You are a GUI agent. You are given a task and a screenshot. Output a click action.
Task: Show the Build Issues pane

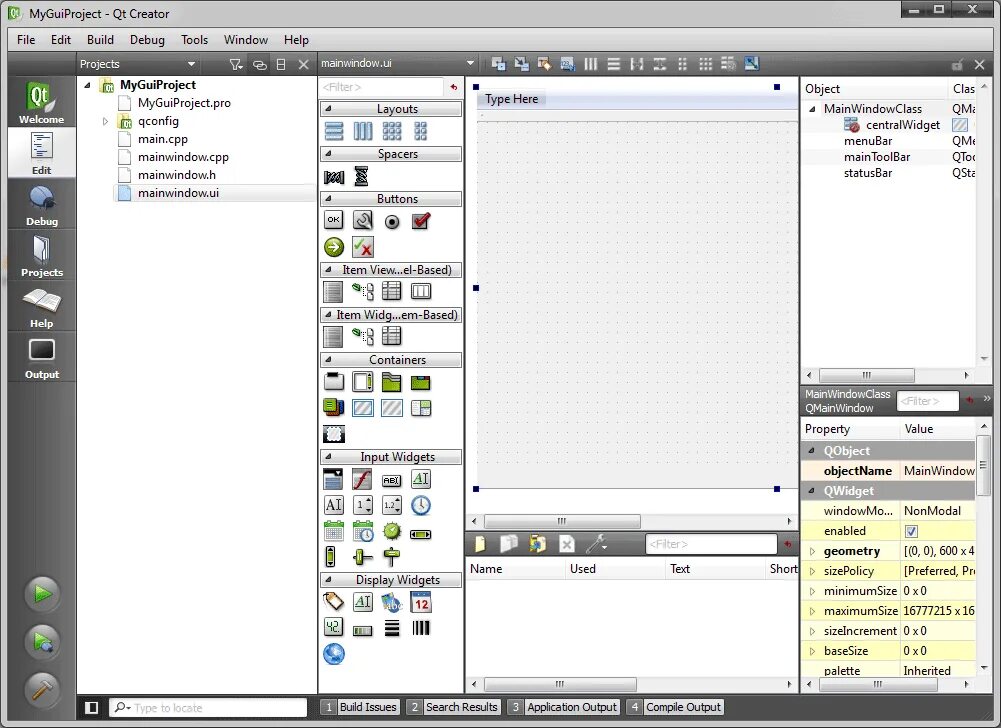(x=361, y=707)
